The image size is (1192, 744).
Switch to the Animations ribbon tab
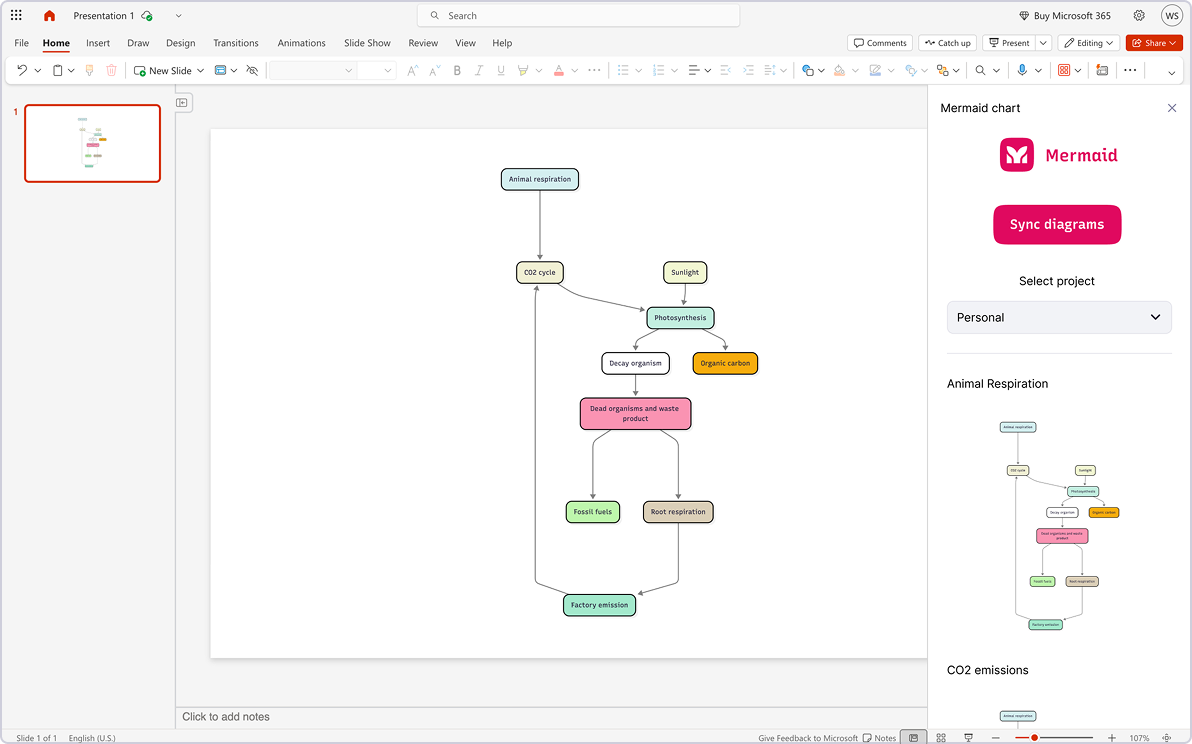[x=301, y=43]
